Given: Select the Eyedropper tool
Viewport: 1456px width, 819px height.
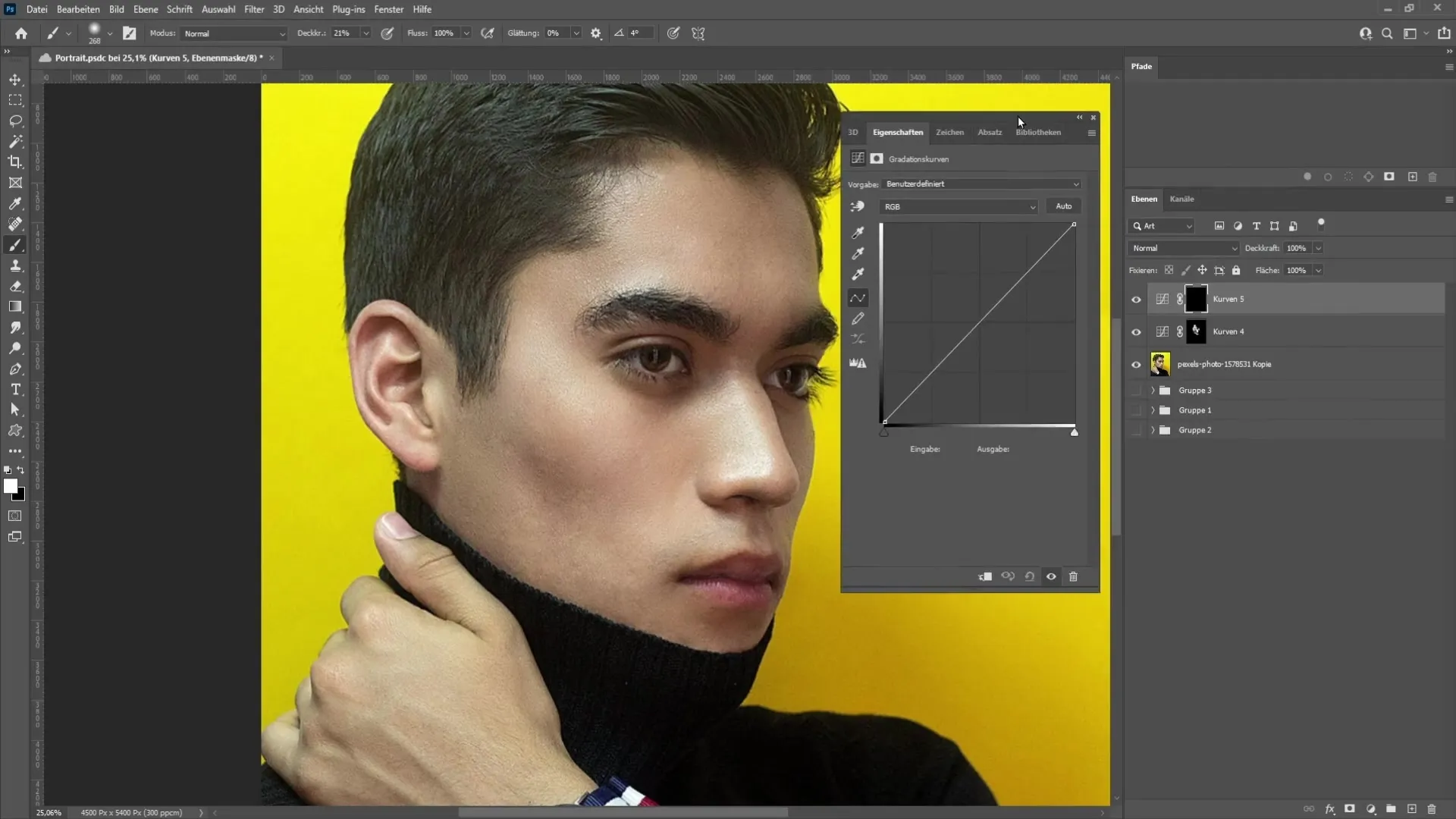Looking at the screenshot, I should click(x=15, y=203).
